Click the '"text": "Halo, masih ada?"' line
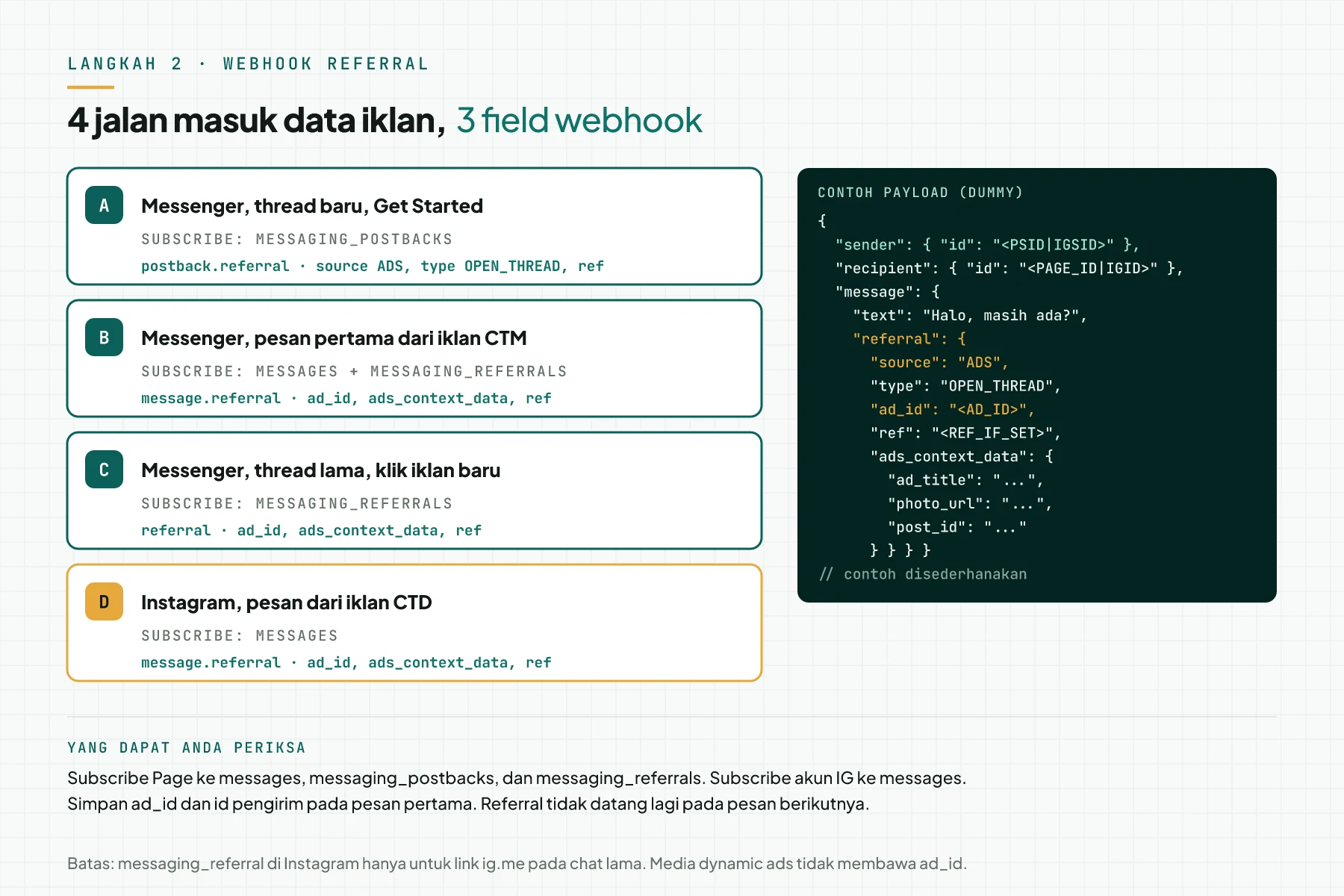The height and width of the screenshot is (896, 1344). (970, 316)
